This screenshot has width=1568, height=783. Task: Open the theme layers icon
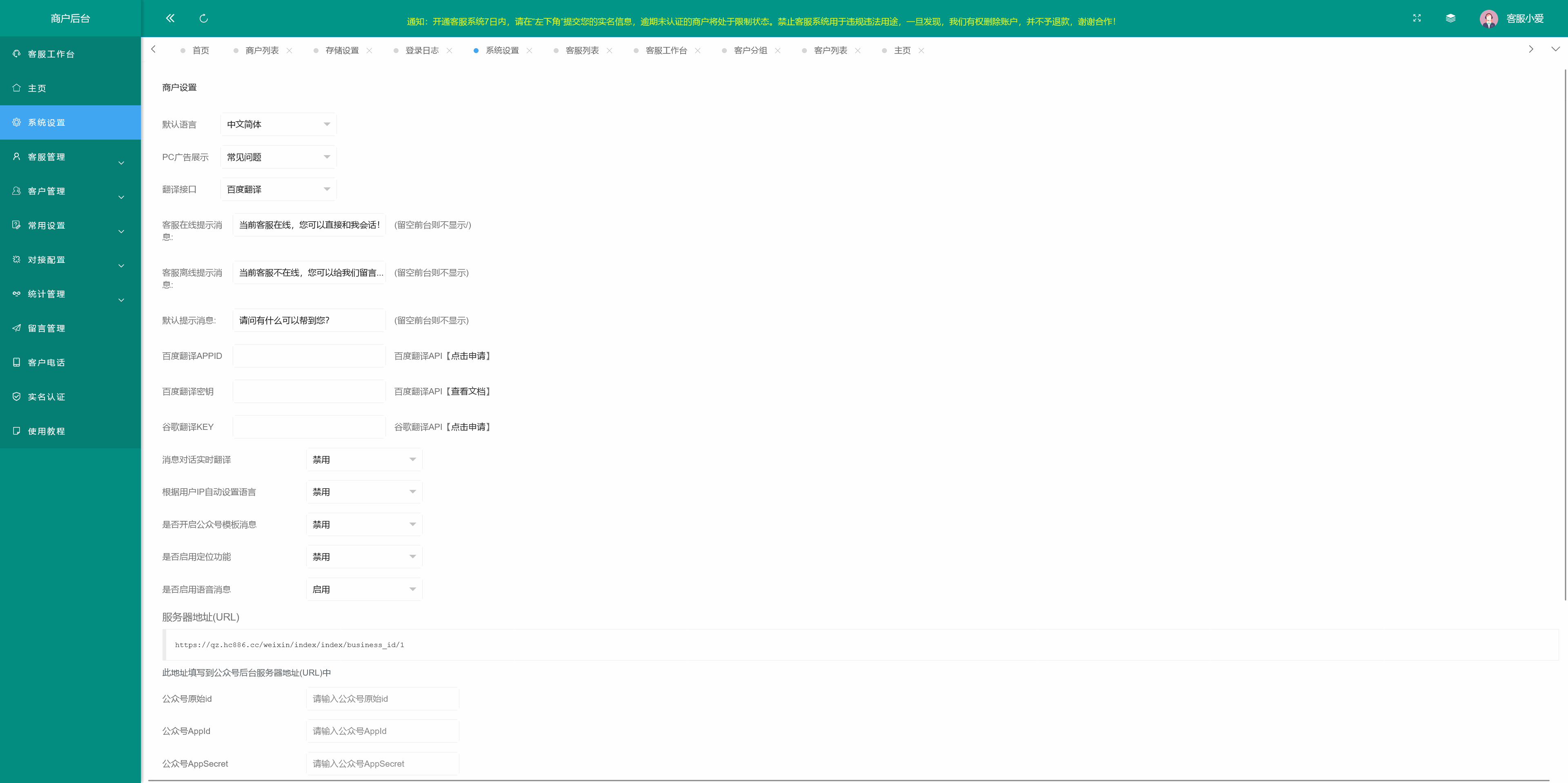click(x=1450, y=18)
